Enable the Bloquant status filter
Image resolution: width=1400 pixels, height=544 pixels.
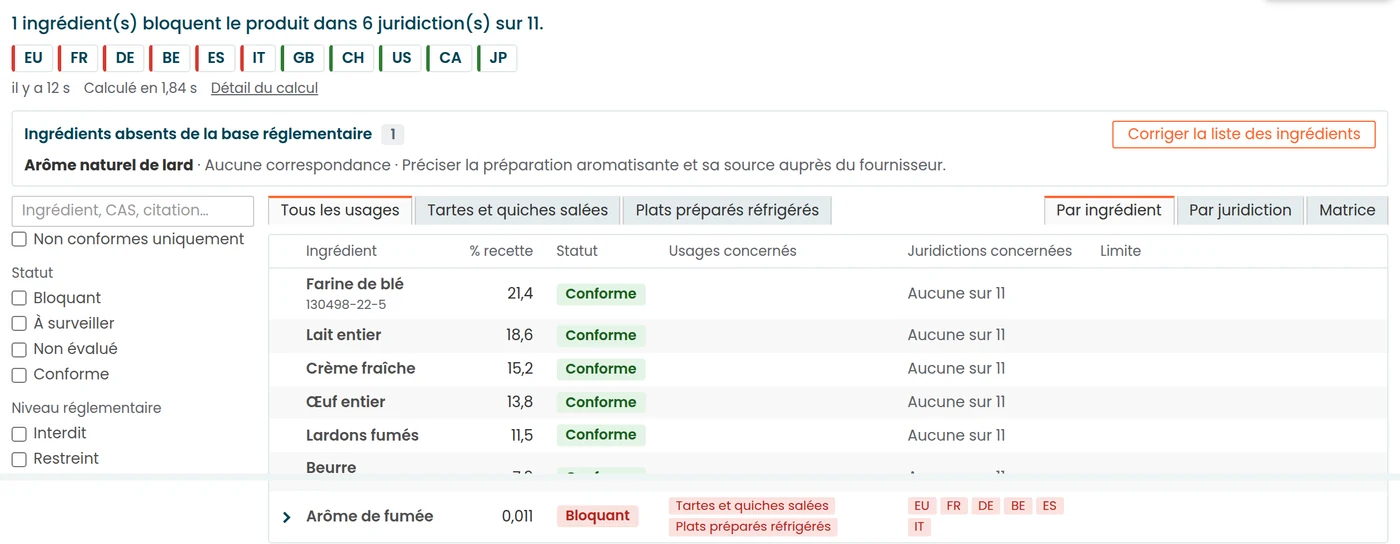coord(19,298)
